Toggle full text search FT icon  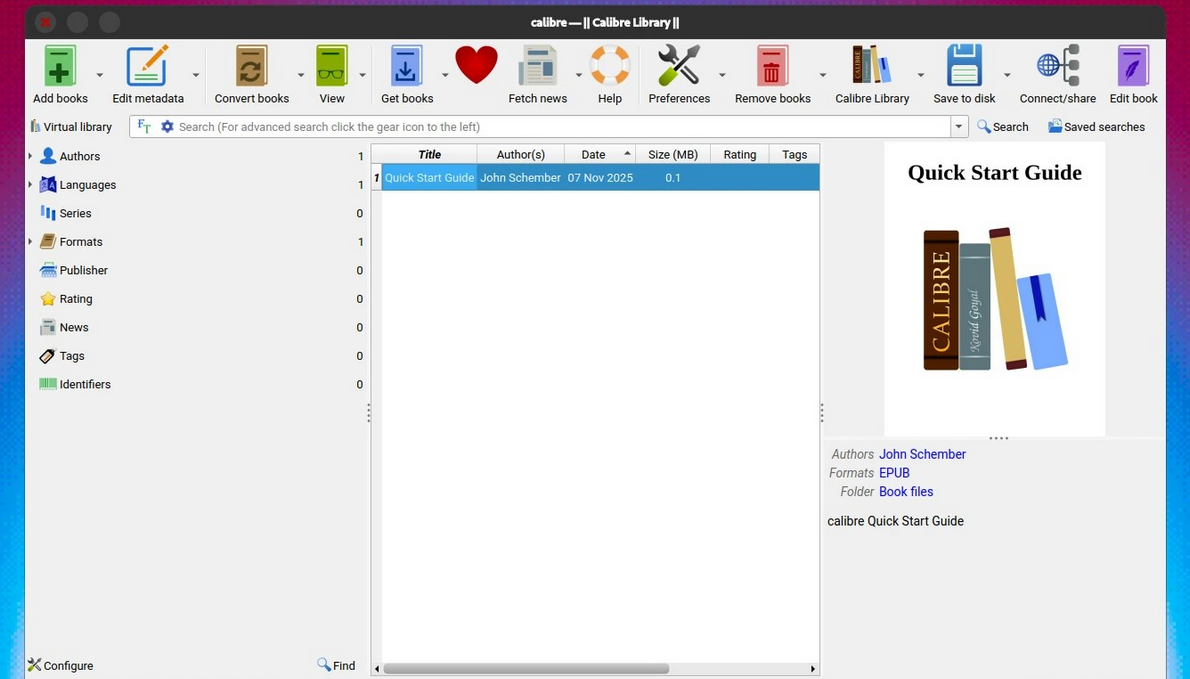click(x=144, y=127)
